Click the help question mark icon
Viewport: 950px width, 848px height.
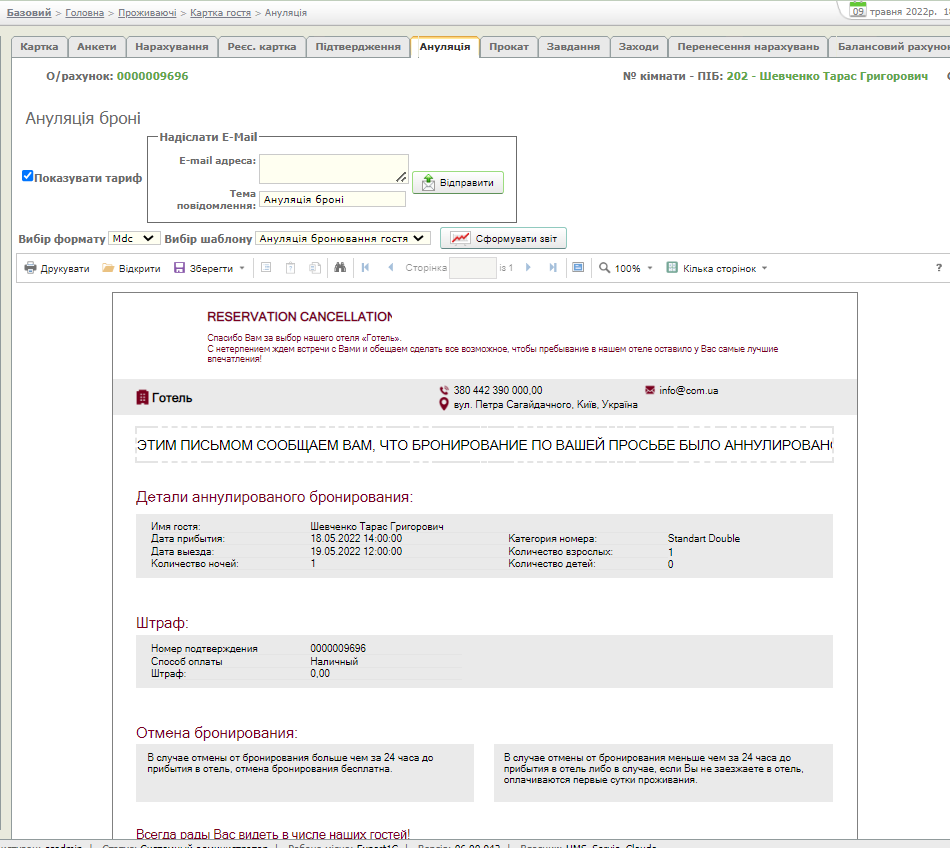[938, 268]
